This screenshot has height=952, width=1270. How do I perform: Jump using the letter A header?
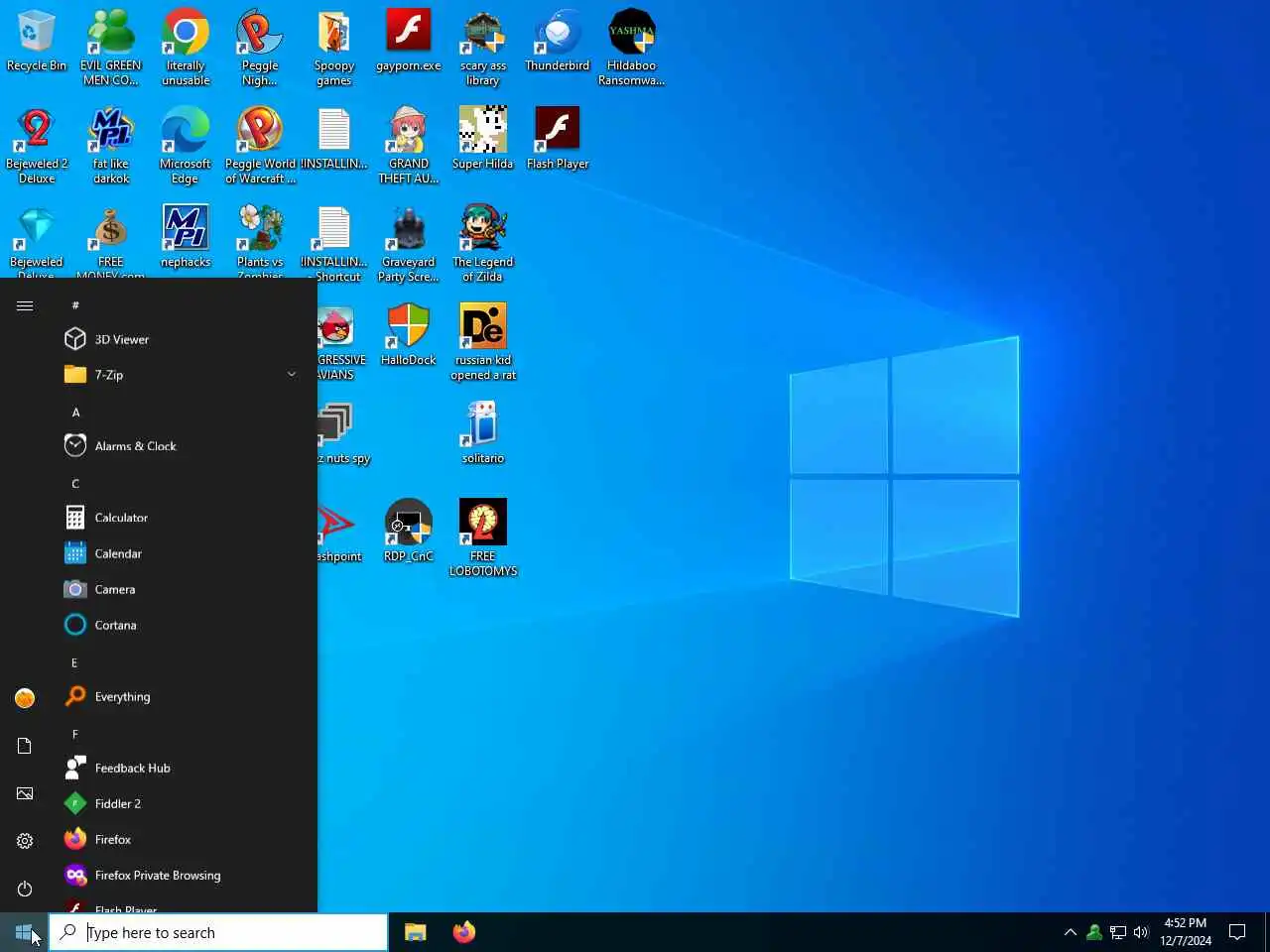(75, 412)
